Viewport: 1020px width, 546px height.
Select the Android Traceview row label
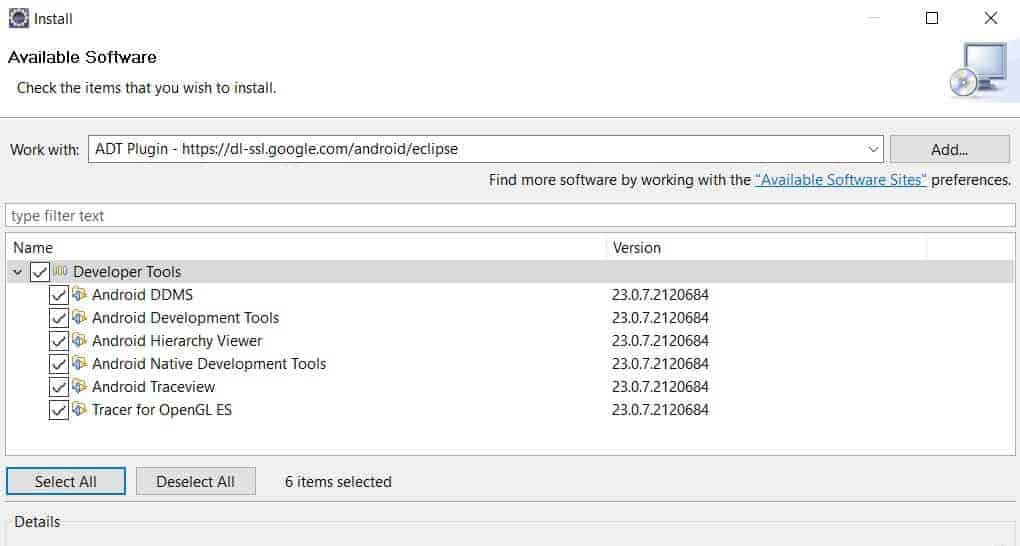click(154, 387)
